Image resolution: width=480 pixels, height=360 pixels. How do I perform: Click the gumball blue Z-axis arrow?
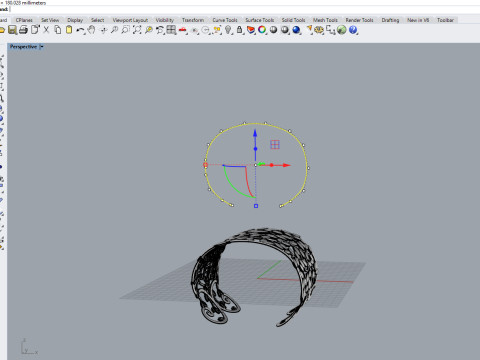[255, 133]
